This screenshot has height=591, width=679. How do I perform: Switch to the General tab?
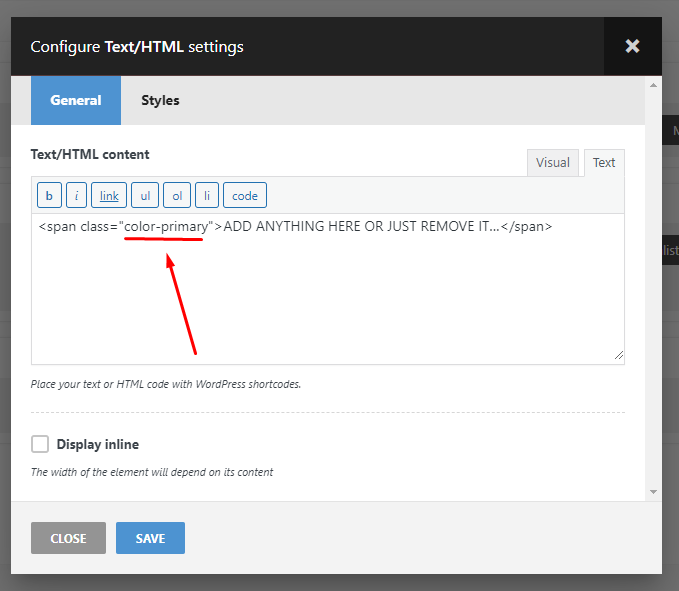point(76,100)
